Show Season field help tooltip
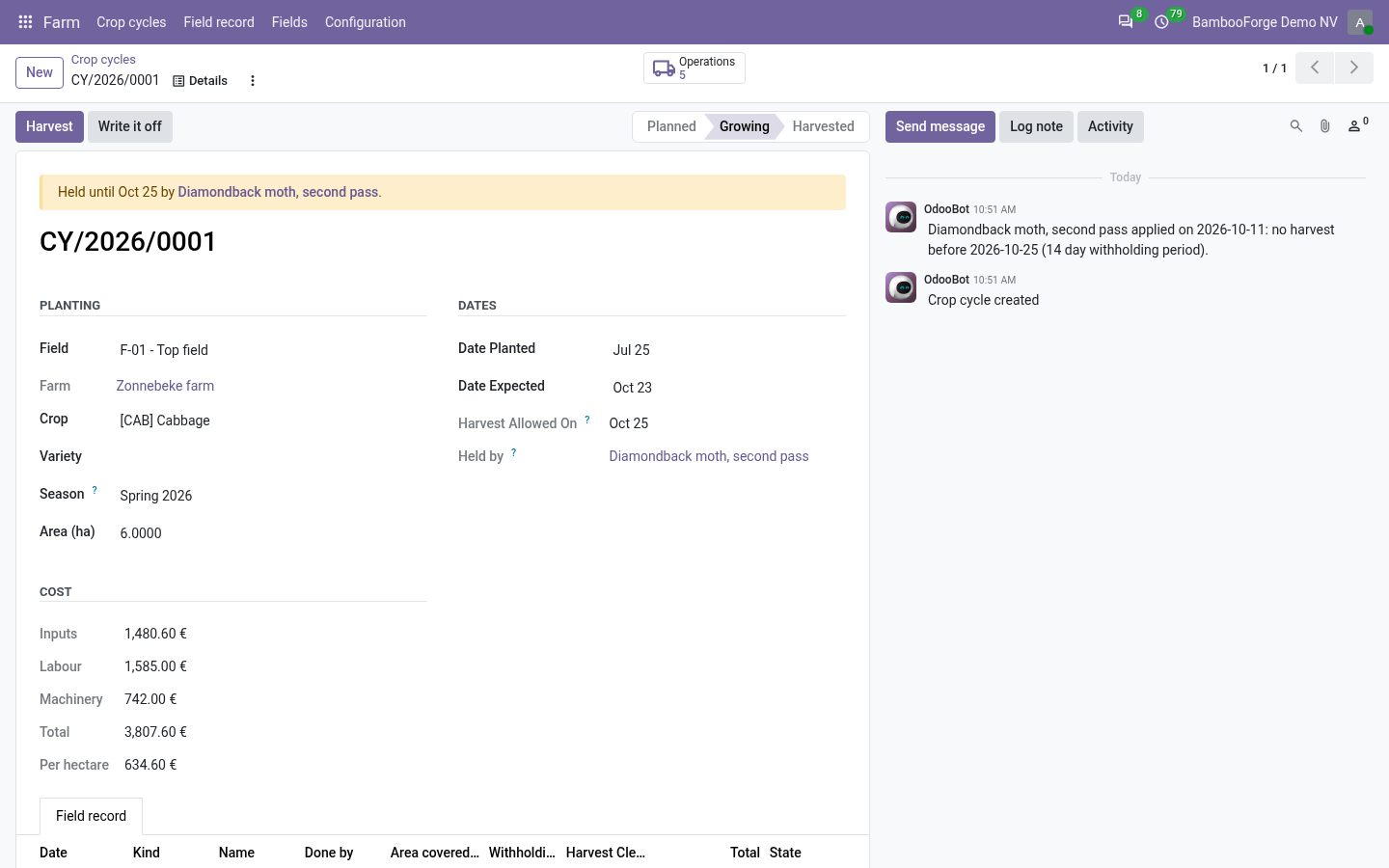This screenshot has width=1389, height=868. [95, 490]
